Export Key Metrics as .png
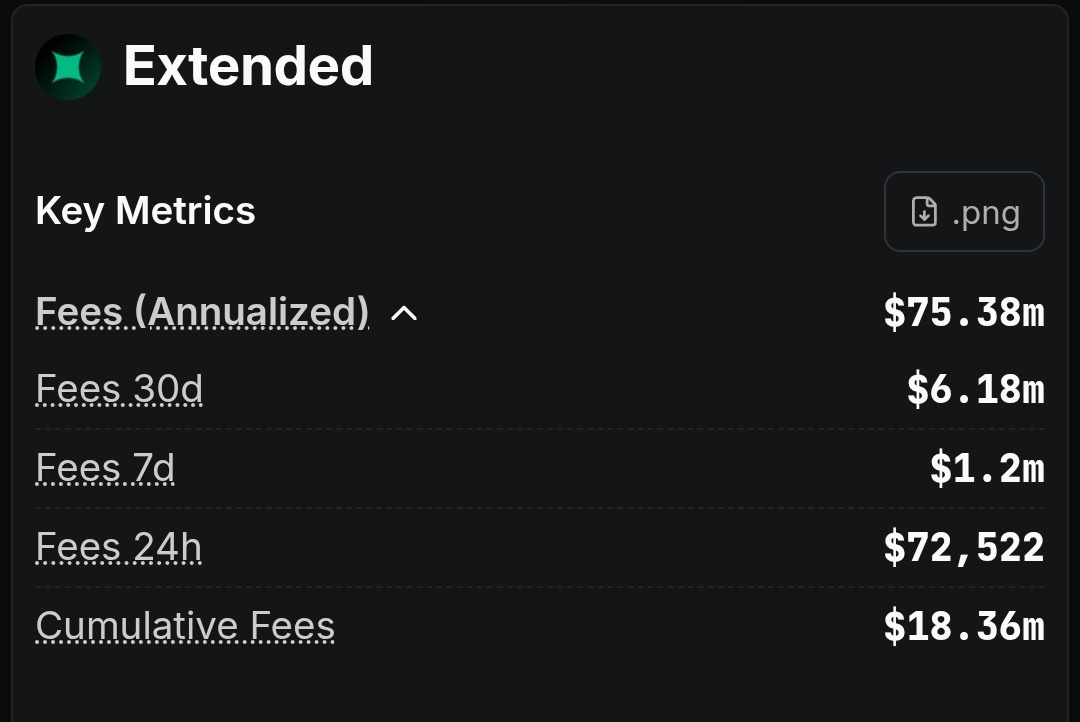This screenshot has height=722, width=1080. [x=964, y=212]
